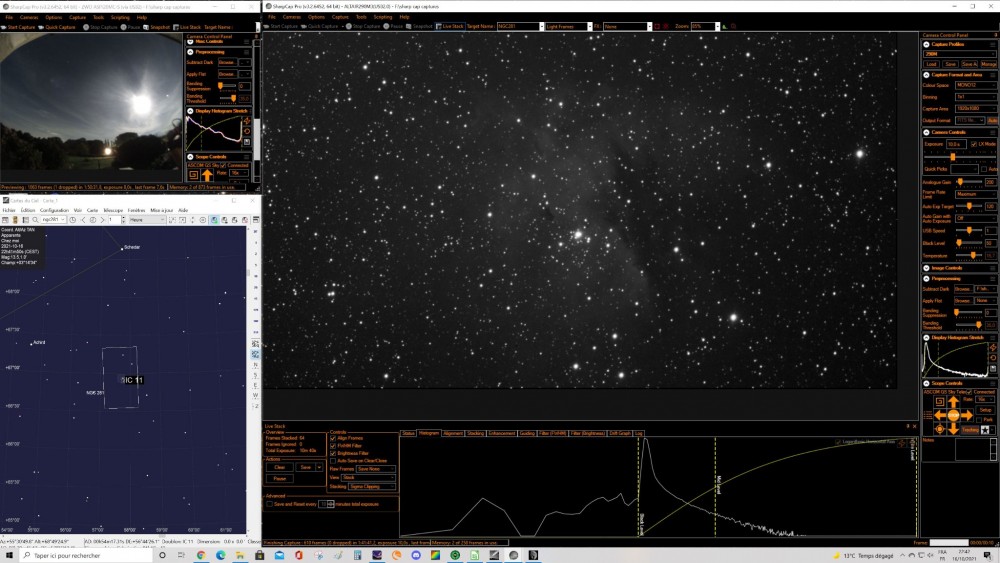Click the previous-step arrow in Cartes du Ciel toolbar
This screenshot has width=1000, height=563.
(83, 220)
